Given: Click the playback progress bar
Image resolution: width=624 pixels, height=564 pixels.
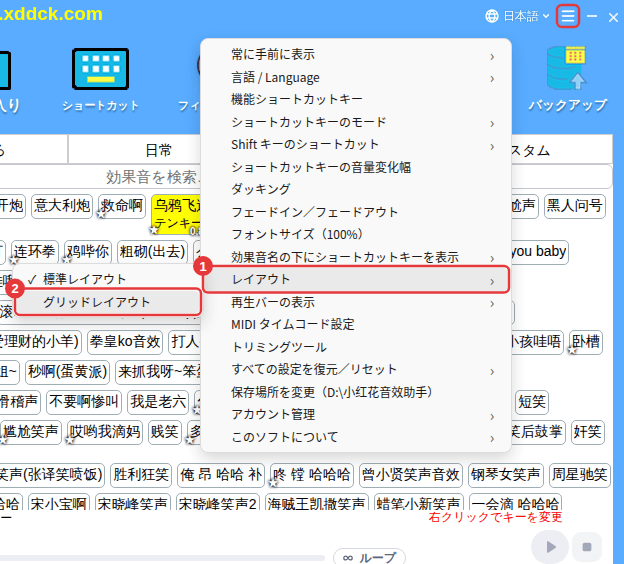Looking at the screenshot, I should coord(162,558).
